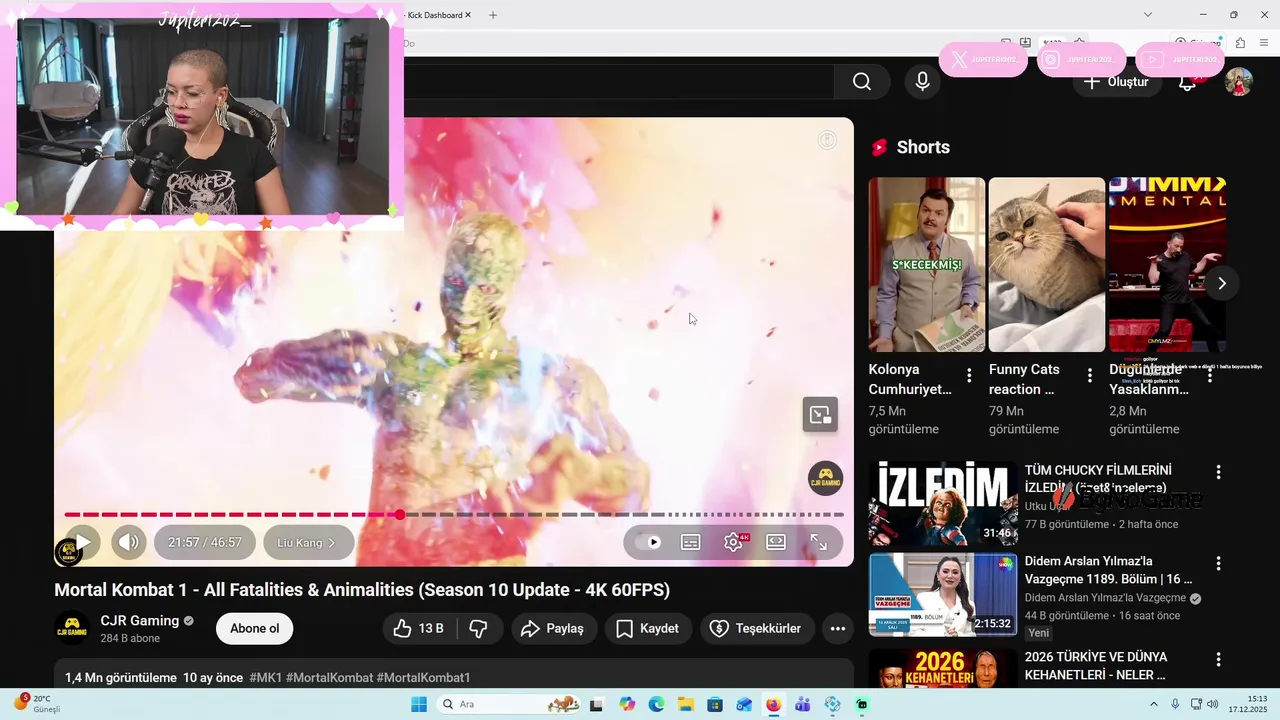Close the Kick Dashboard tab
Screen dimensions: 1280x720
point(468,15)
